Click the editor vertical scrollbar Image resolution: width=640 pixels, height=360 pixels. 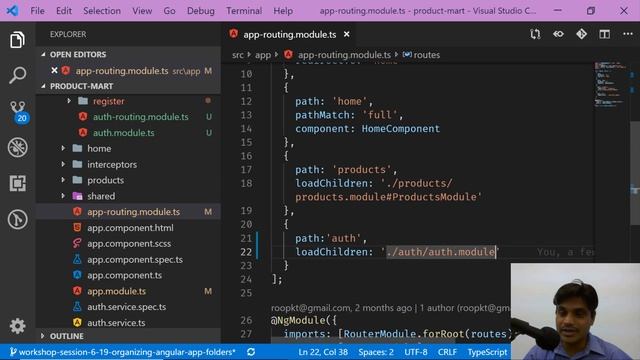coord(635,173)
